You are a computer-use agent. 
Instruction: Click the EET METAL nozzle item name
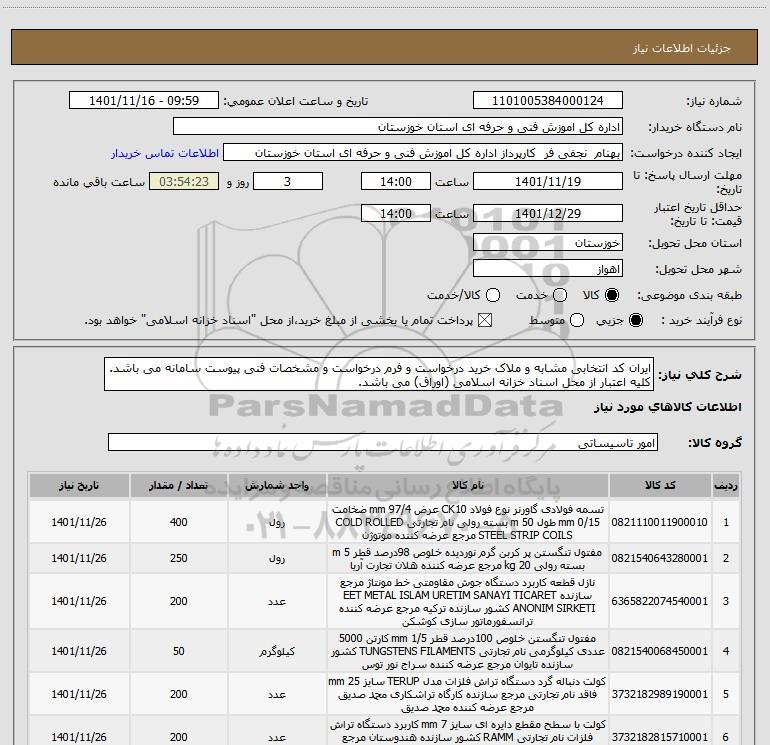468,602
